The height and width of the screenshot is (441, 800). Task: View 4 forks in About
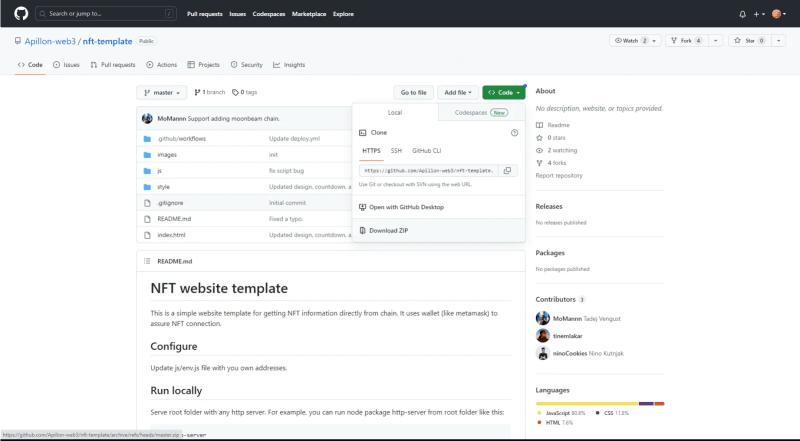[x=551, y=163]
